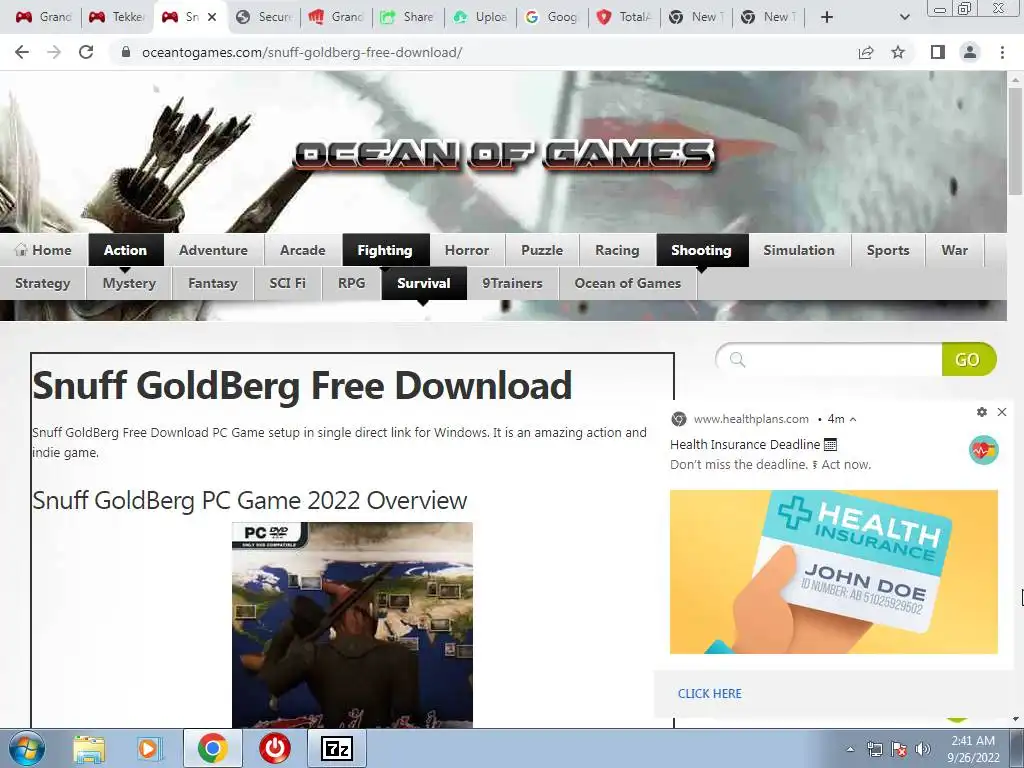Open the Mystery category

tap(129, 283)
